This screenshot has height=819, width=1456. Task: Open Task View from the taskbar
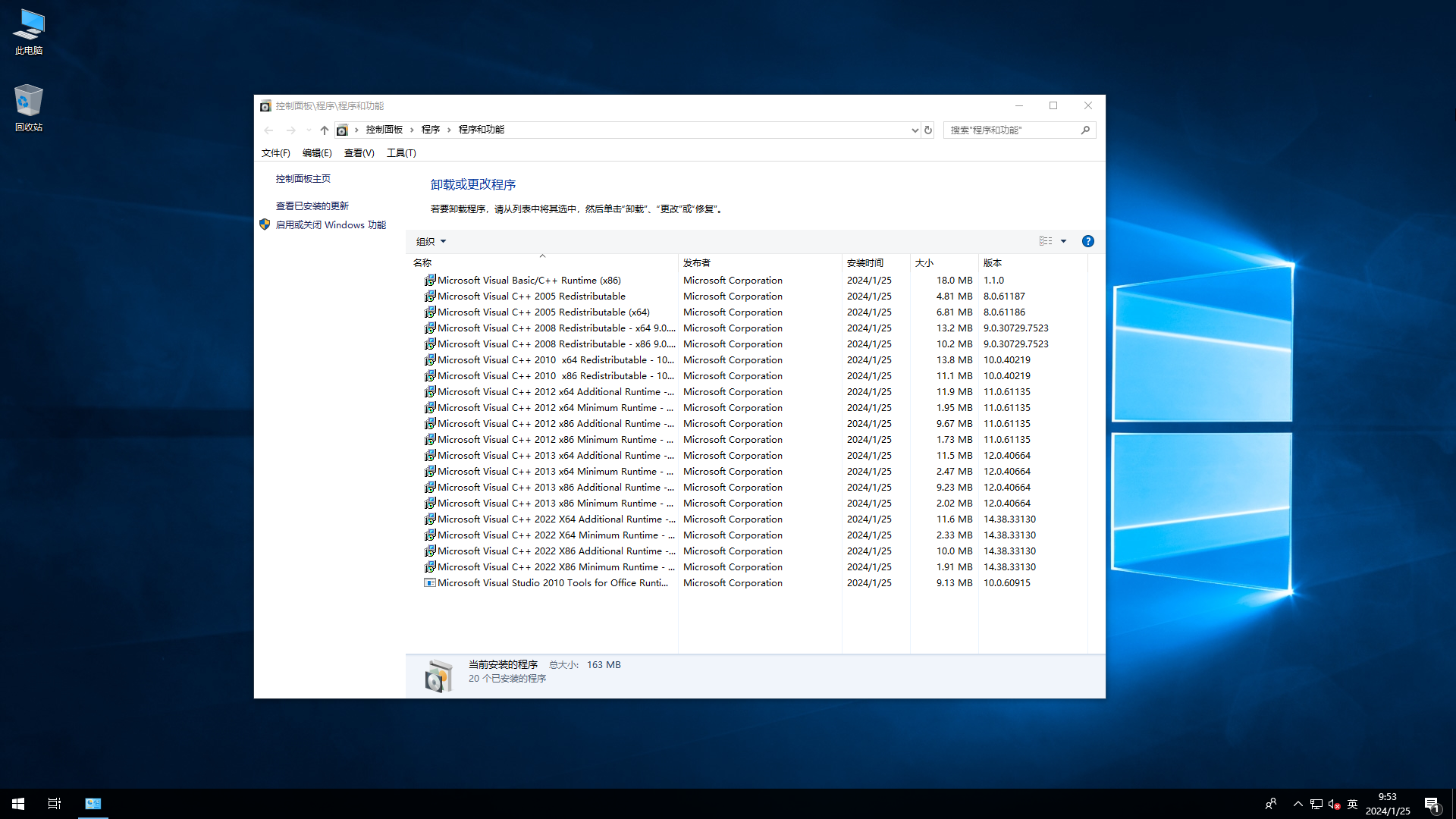(x=54, y=803)
